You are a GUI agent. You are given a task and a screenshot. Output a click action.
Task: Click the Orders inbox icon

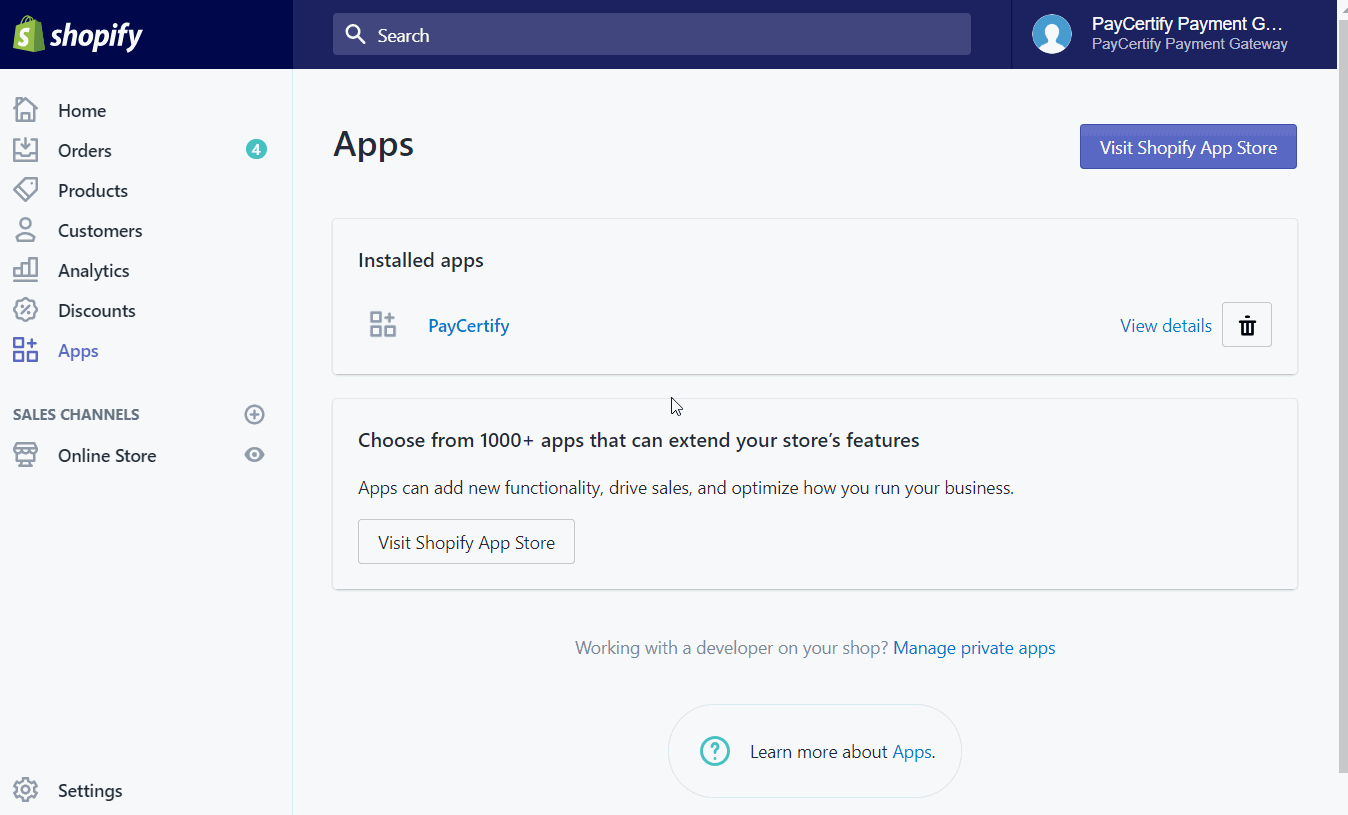(x=25, y=150)
